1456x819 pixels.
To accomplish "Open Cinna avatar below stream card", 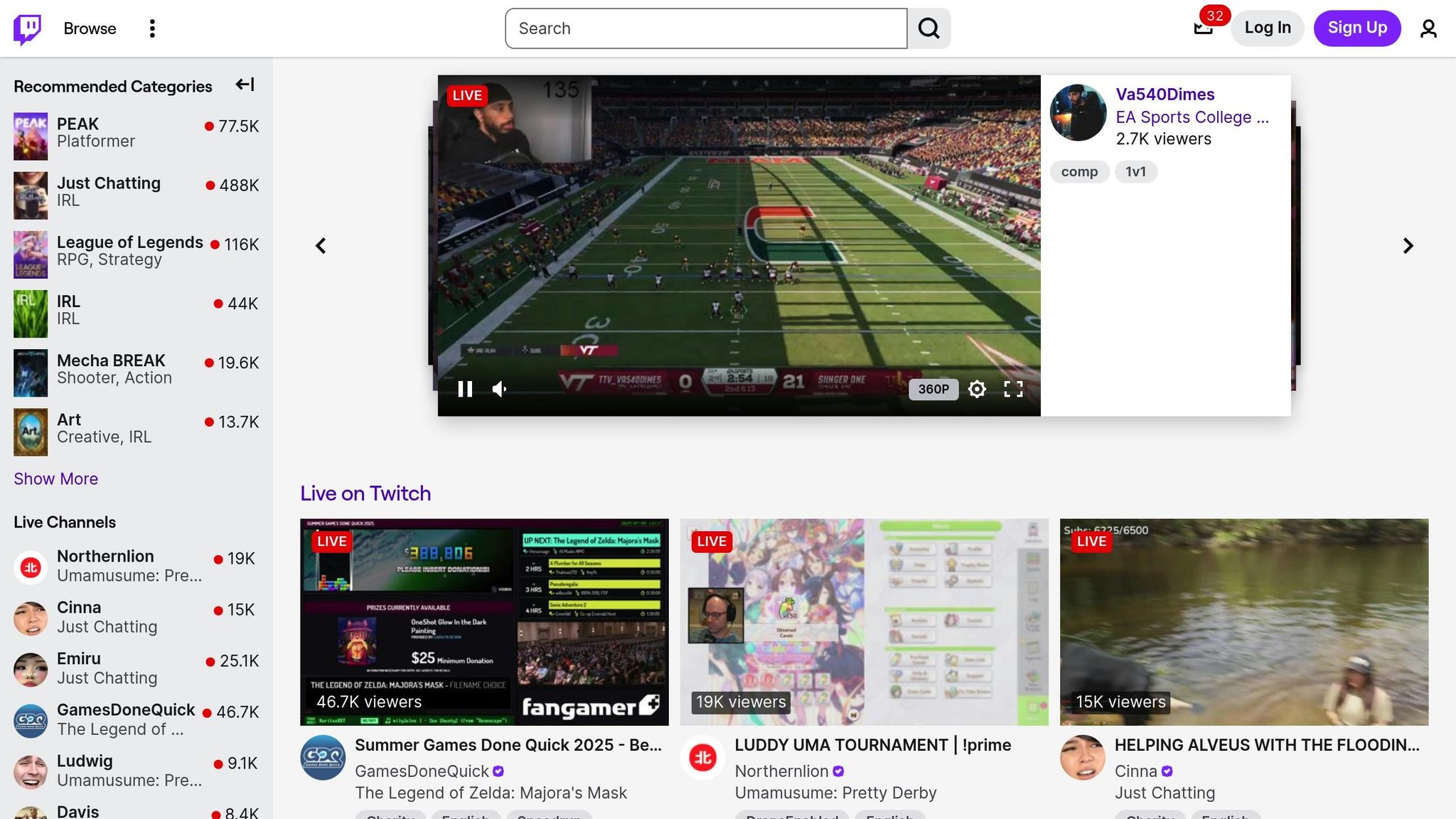I will tap(1082, 758).
